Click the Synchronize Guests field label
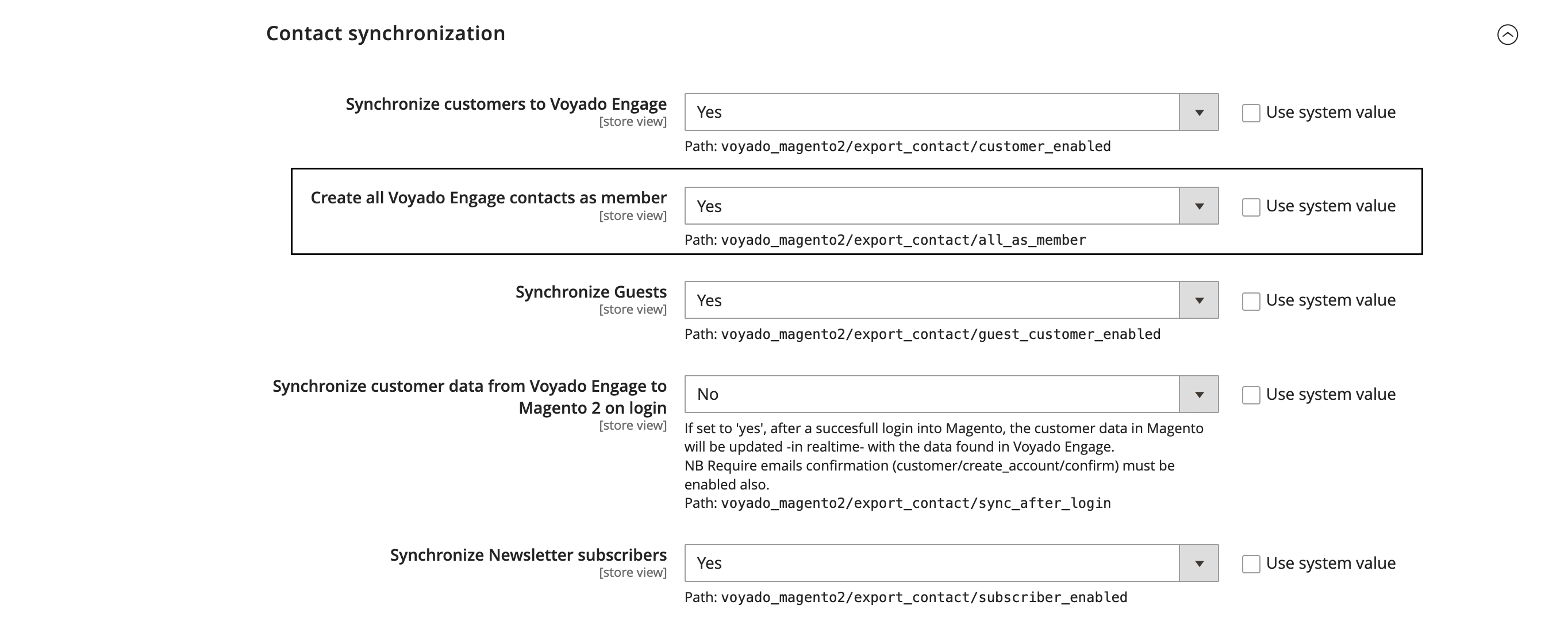 click(591, 292)
